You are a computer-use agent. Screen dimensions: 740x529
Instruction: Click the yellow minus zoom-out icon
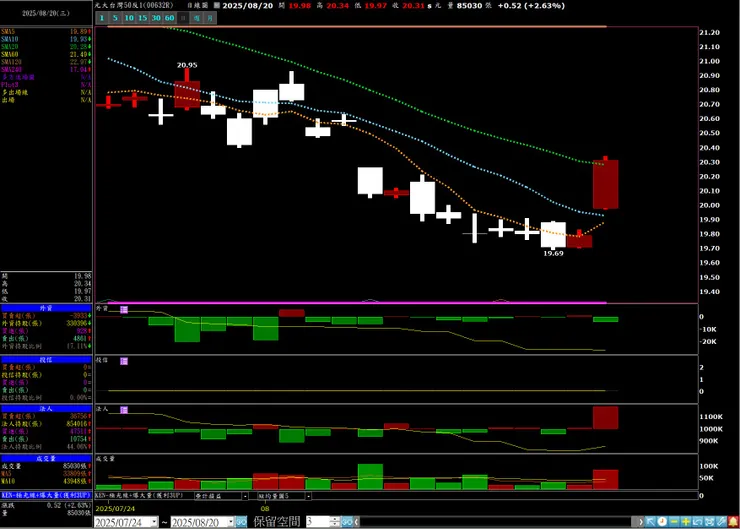(674, 521)
